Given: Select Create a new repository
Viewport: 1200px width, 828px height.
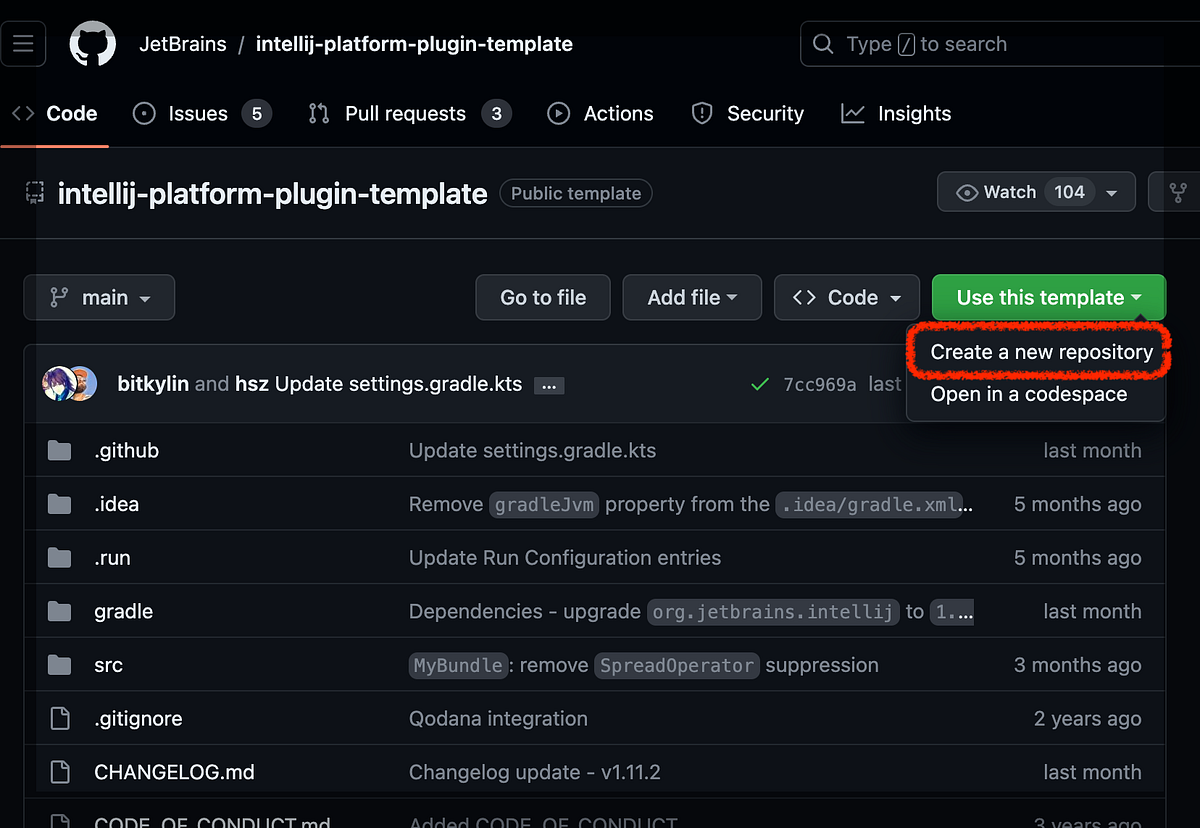Looking at the screenshot, I should coord(1040,352).
